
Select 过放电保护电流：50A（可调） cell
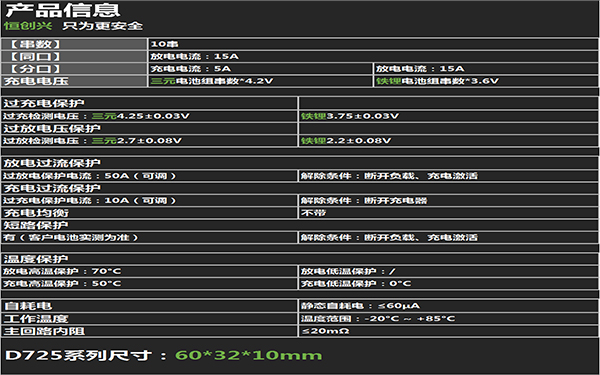[x=149, y=176]
